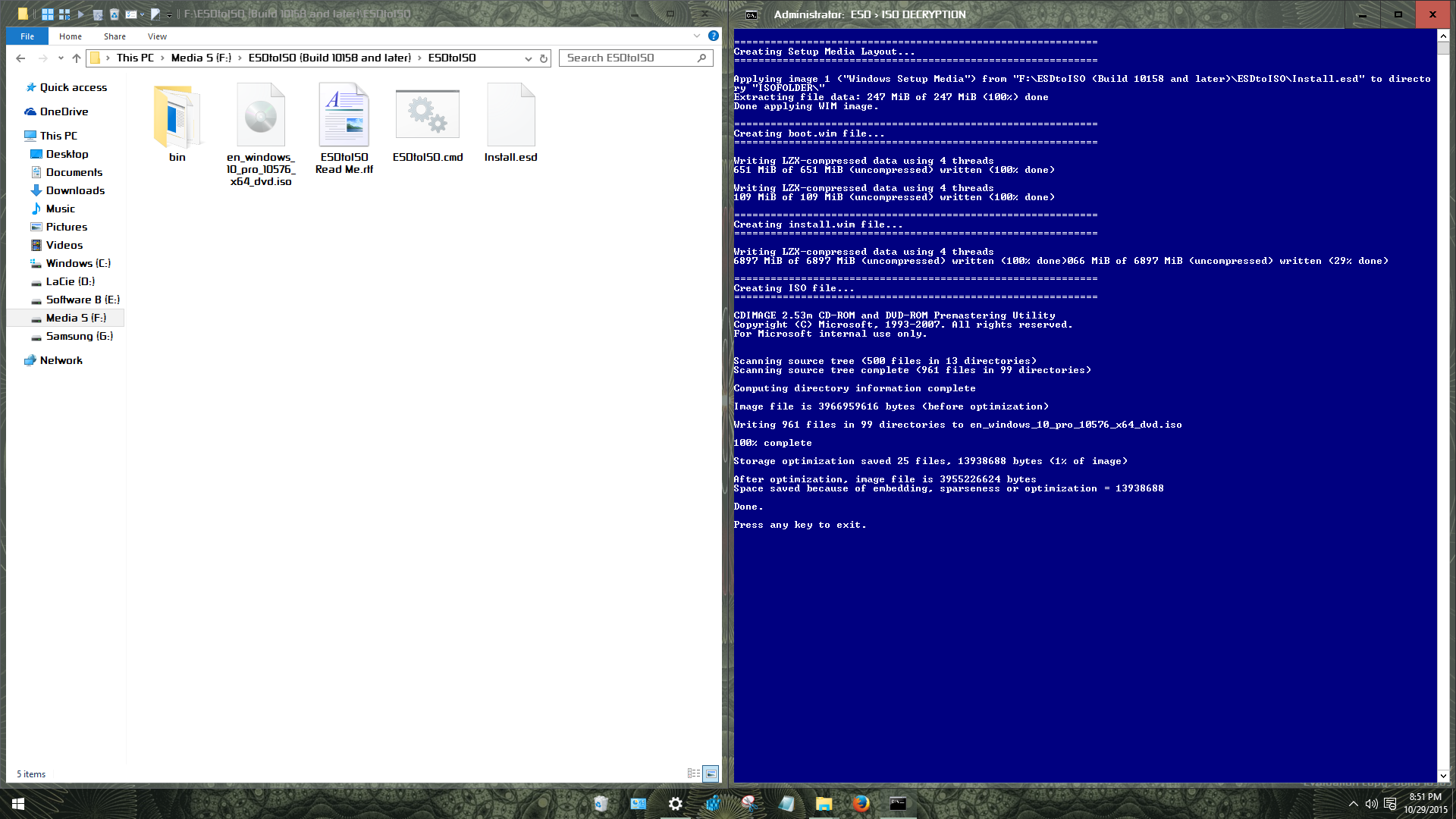Open volume control in system tray
This screenshot has width=1456, height=819.
1371,804
